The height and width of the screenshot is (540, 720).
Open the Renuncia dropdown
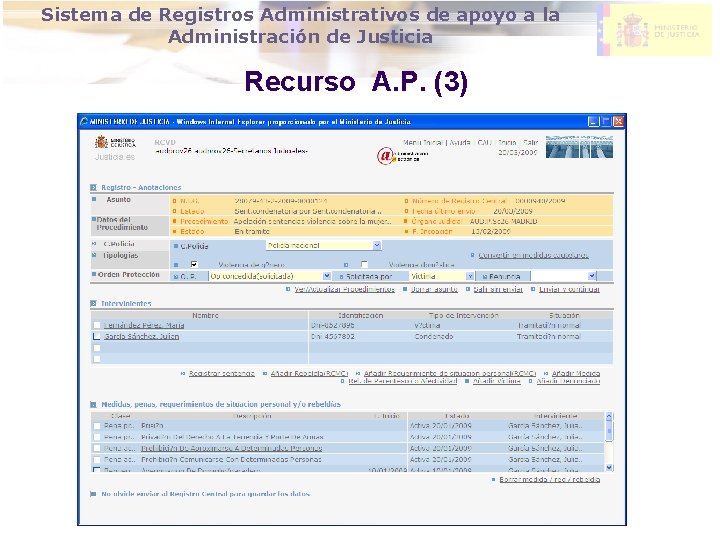point(563,276)
